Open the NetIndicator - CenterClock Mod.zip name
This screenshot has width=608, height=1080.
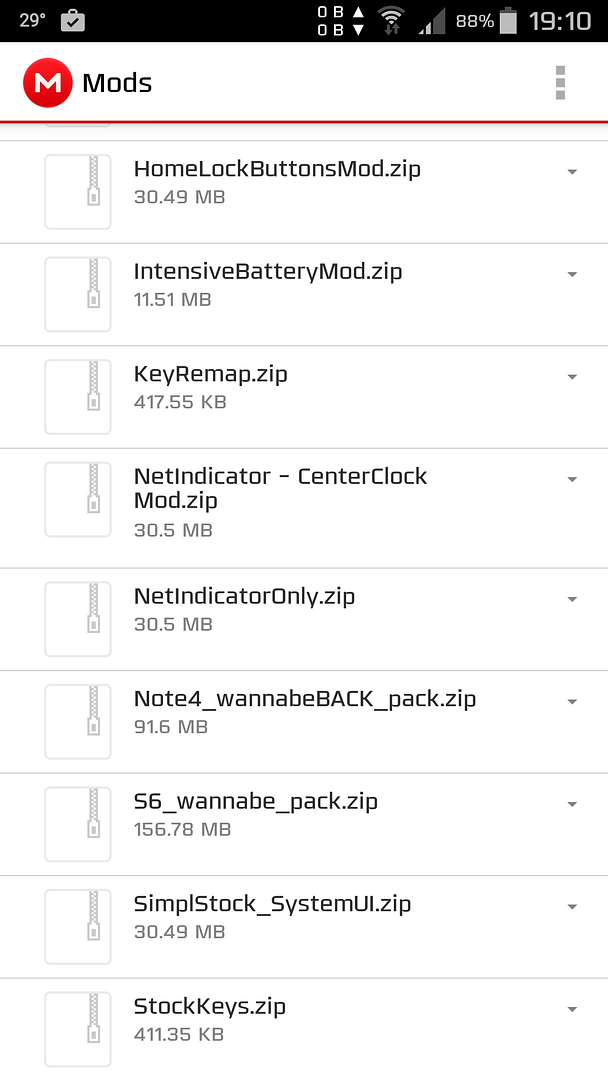(x=280, y=488)
